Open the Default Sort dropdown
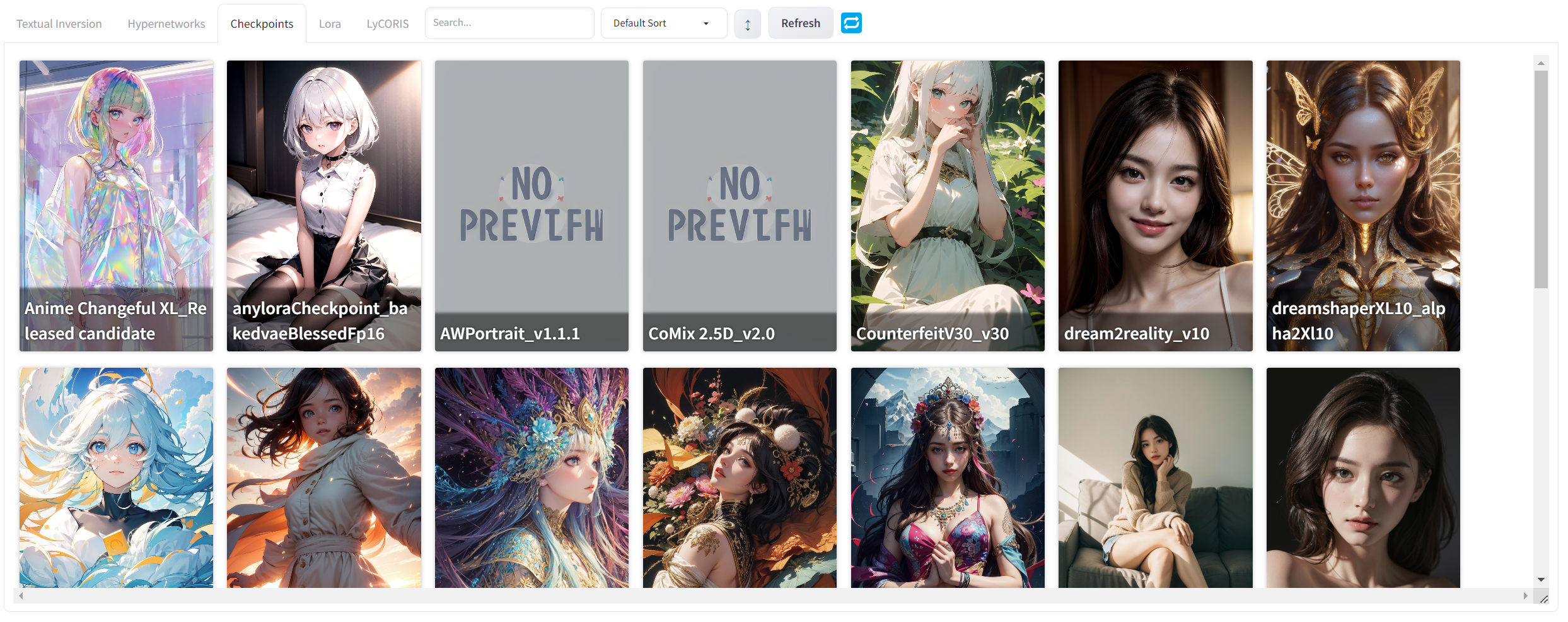 pyautogui.click(x=664, y=23)
